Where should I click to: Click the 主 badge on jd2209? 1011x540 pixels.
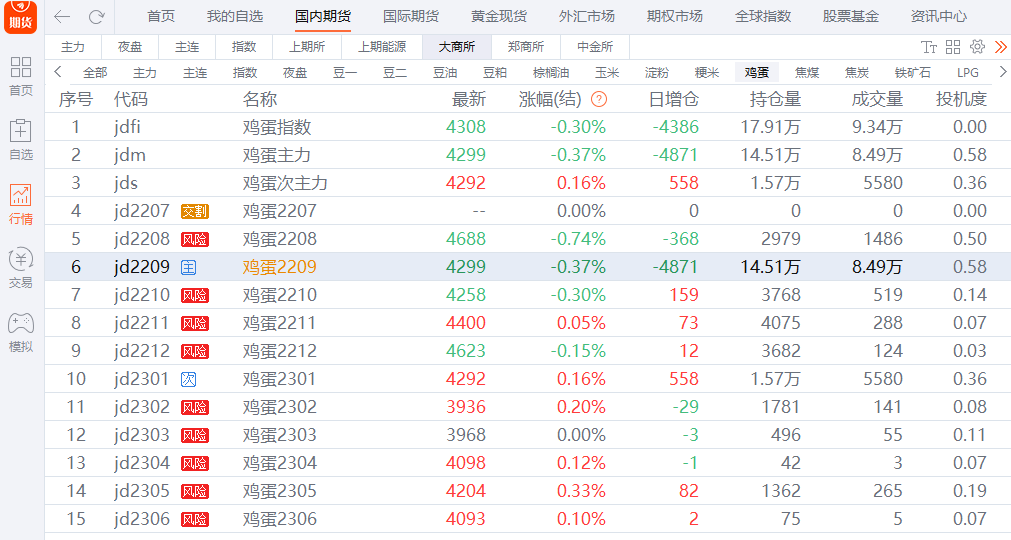(x=188, y=267)
